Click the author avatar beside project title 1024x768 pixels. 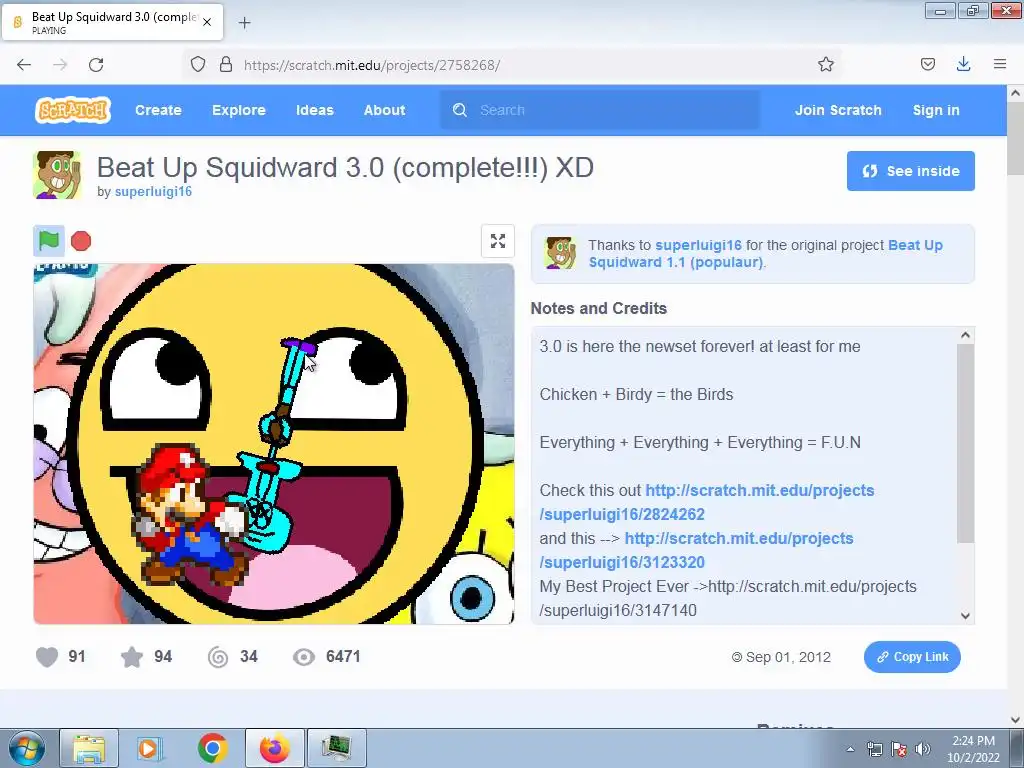[x=57, y=175]
